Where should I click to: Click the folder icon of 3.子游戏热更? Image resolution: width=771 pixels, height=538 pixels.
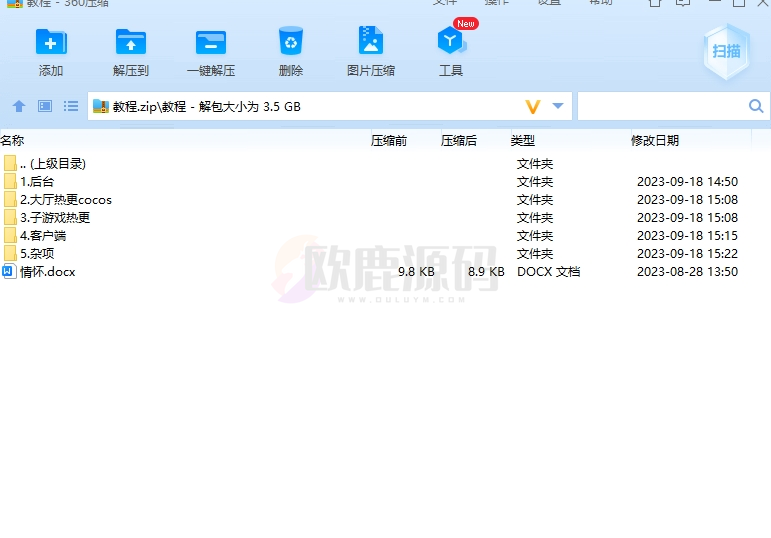click(x=9, y=217)
